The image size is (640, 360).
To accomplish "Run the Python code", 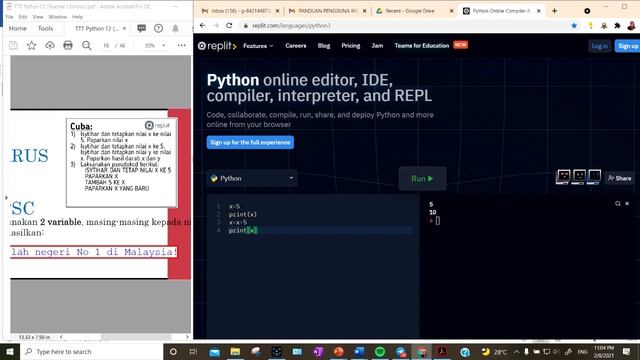I will pos(422,178).
